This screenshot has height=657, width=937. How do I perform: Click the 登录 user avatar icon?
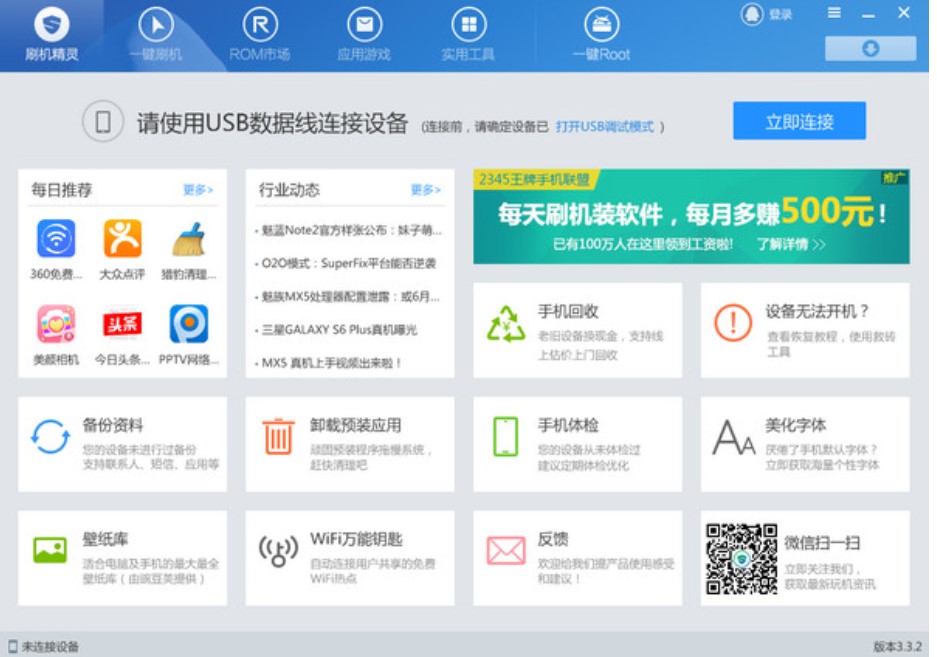tap(751, 14)
